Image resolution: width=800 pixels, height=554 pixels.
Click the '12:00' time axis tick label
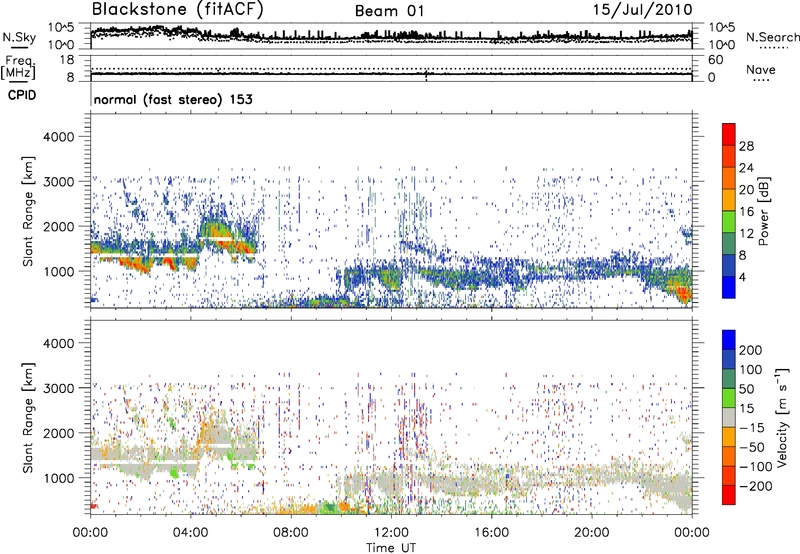click(x=391, y=533)
